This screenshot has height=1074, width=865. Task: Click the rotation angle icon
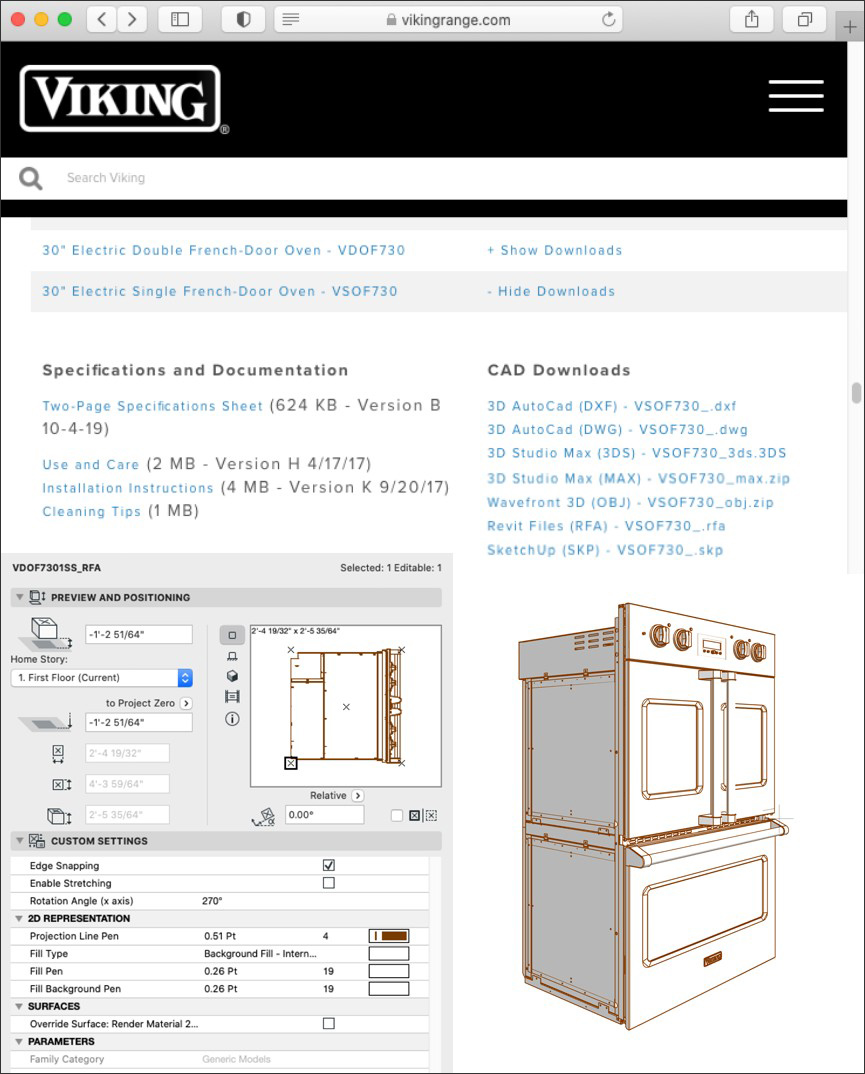pyautogui.click(x=264, y=816)
